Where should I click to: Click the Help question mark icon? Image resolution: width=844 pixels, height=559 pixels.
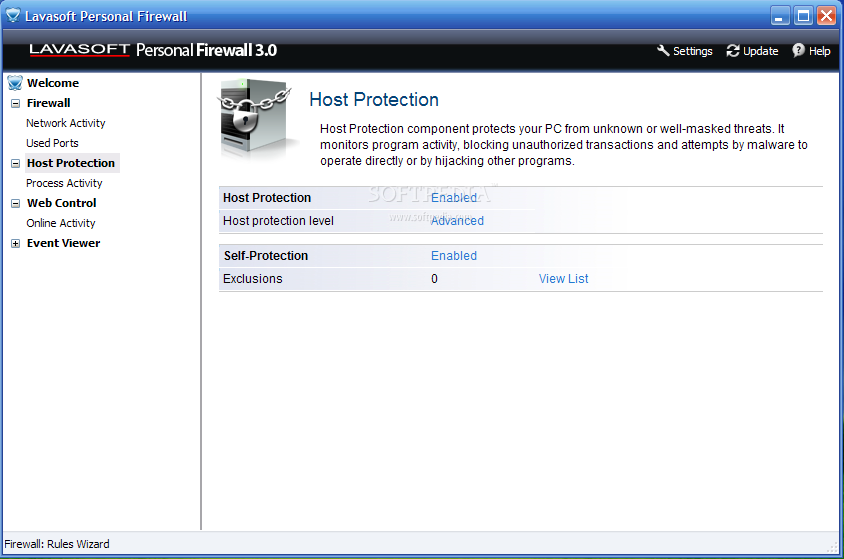click(798, 51)
